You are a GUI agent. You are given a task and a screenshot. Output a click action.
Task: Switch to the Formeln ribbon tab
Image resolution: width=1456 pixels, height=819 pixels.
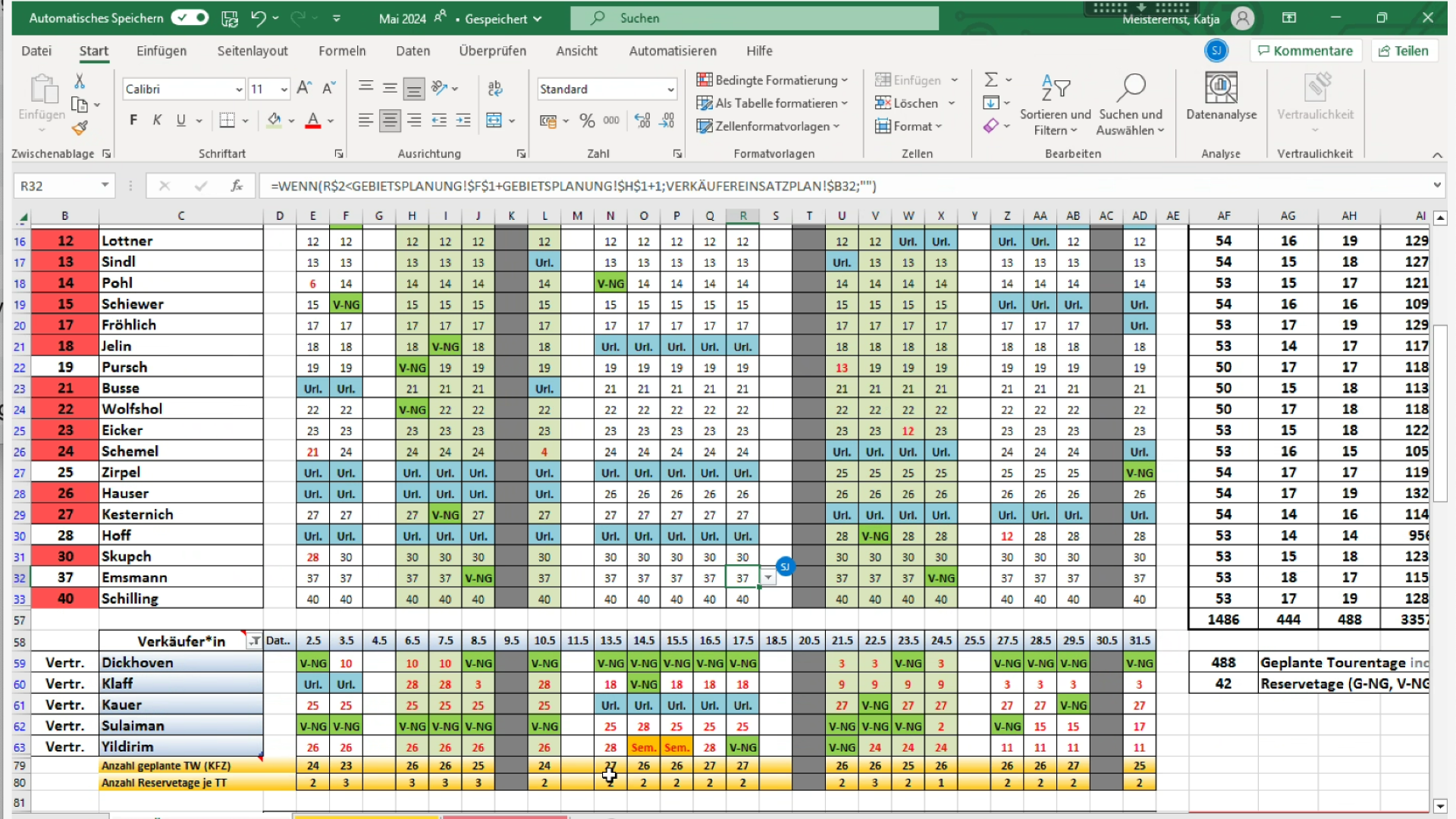342,51
